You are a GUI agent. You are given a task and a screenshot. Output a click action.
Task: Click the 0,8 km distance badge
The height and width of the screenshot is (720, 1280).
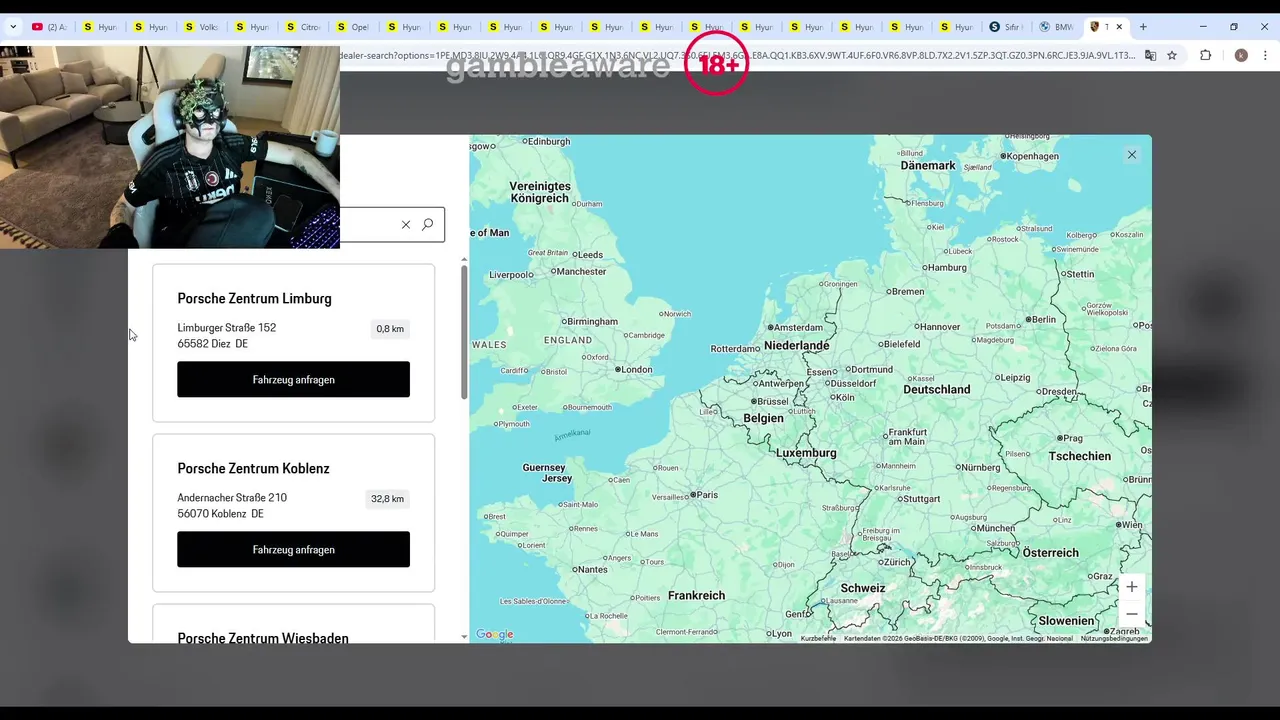tap(390, 329)
